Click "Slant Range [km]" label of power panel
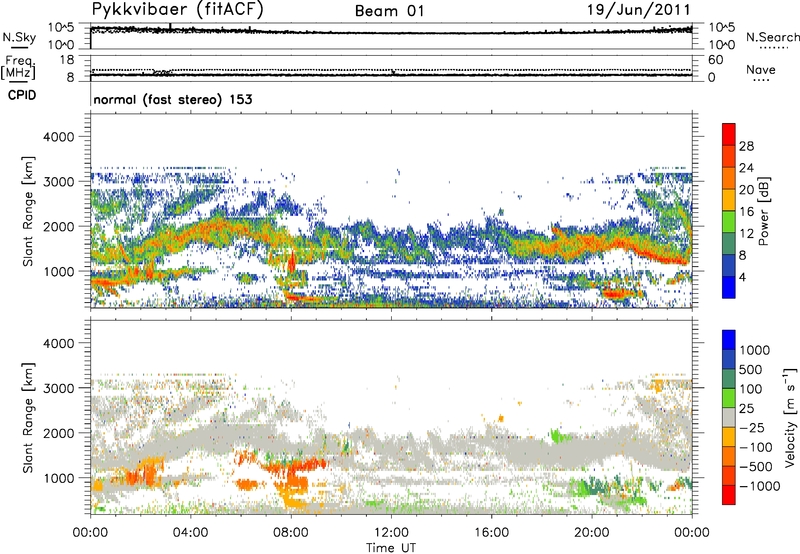Screen dimensions: 800x554 pyautogui.click(x=28, y=211)
